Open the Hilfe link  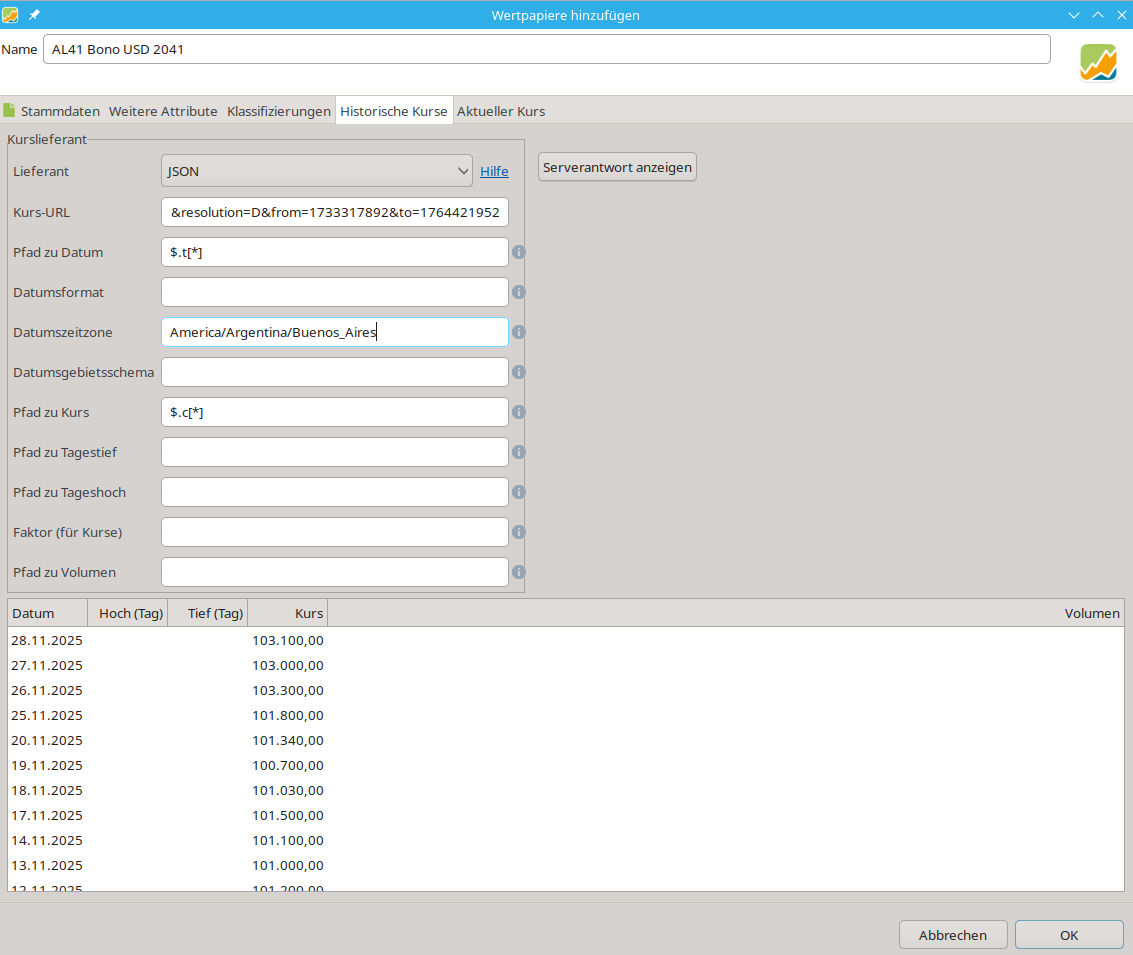494,171
